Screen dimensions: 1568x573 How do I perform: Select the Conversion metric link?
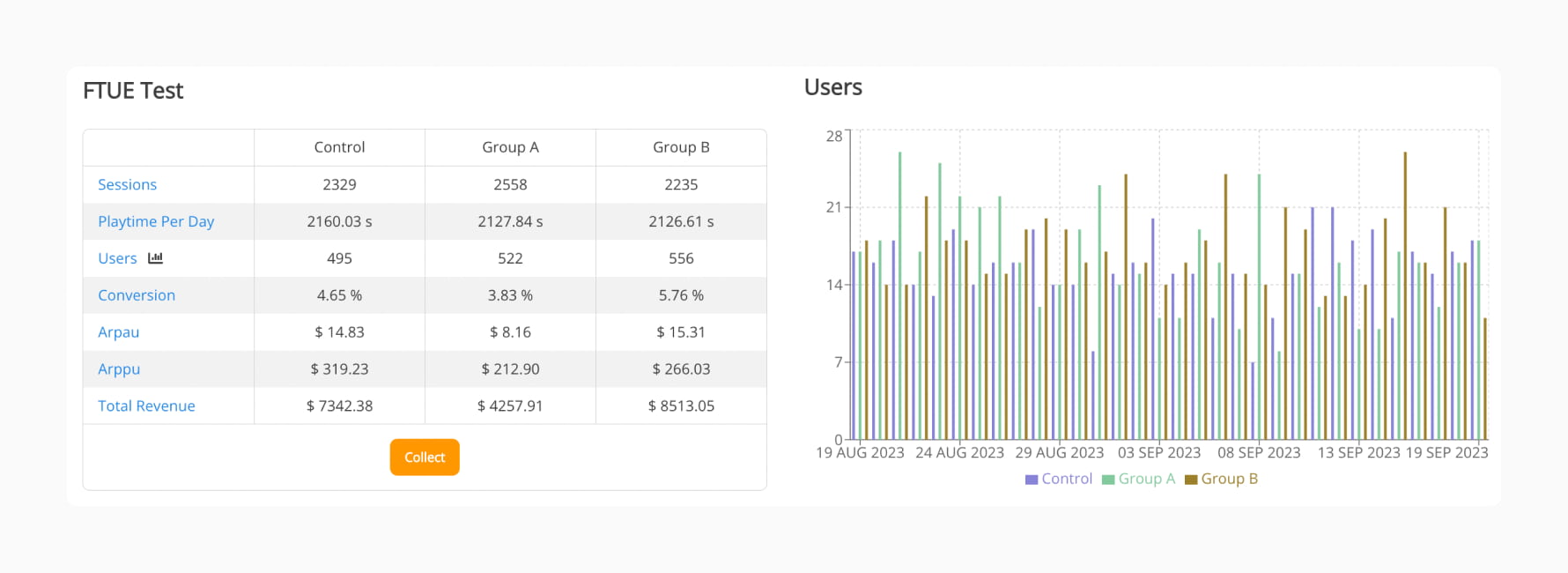137,295
